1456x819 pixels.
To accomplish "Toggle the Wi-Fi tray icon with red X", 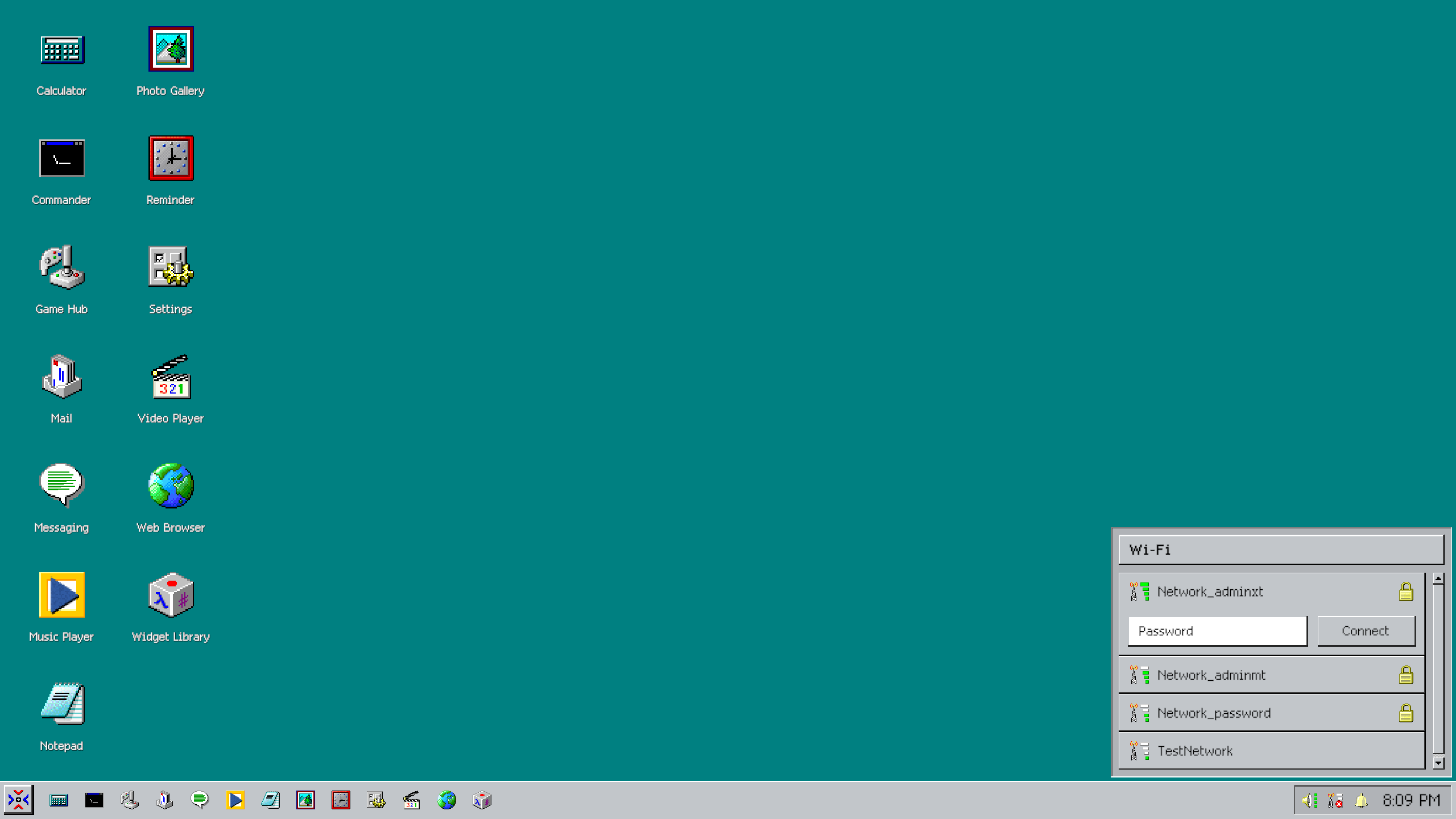I will coord(1335,800).
